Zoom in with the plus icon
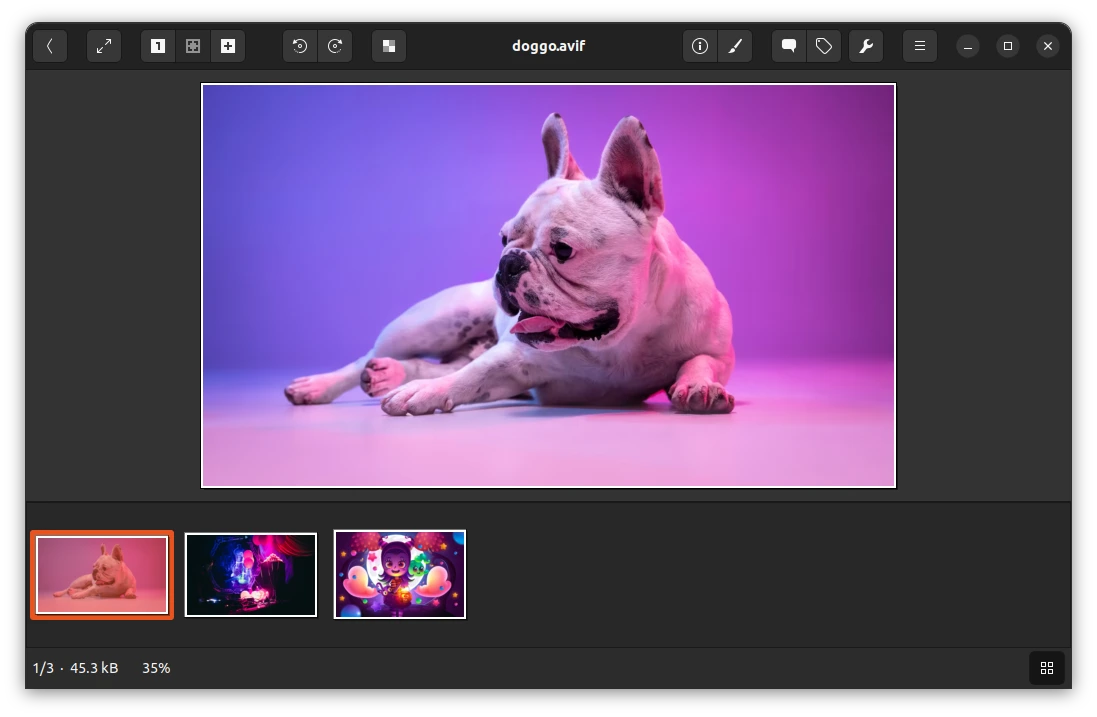The width and height of the screenshot is (1097, 717). point(228,46)
